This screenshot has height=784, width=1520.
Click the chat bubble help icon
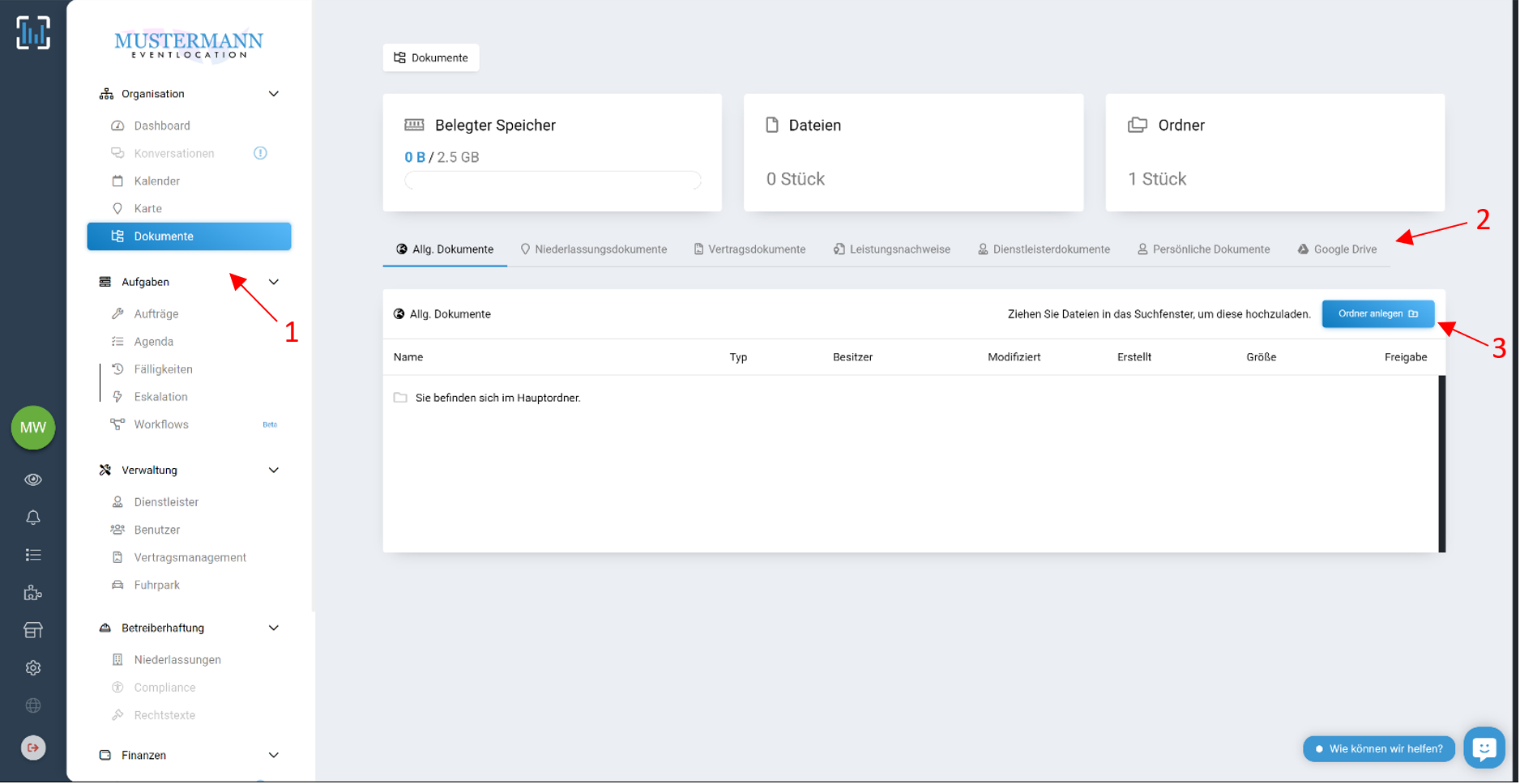(1484, 748)
